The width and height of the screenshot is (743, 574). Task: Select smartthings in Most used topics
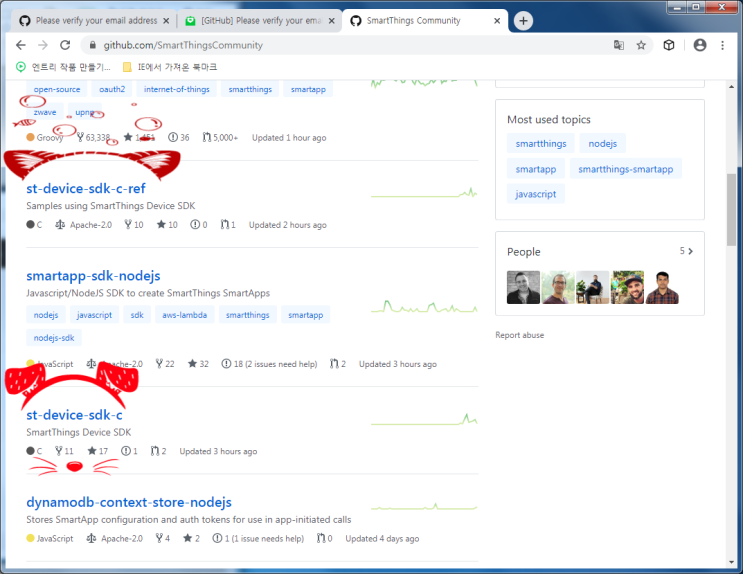(x=541, y=144)
